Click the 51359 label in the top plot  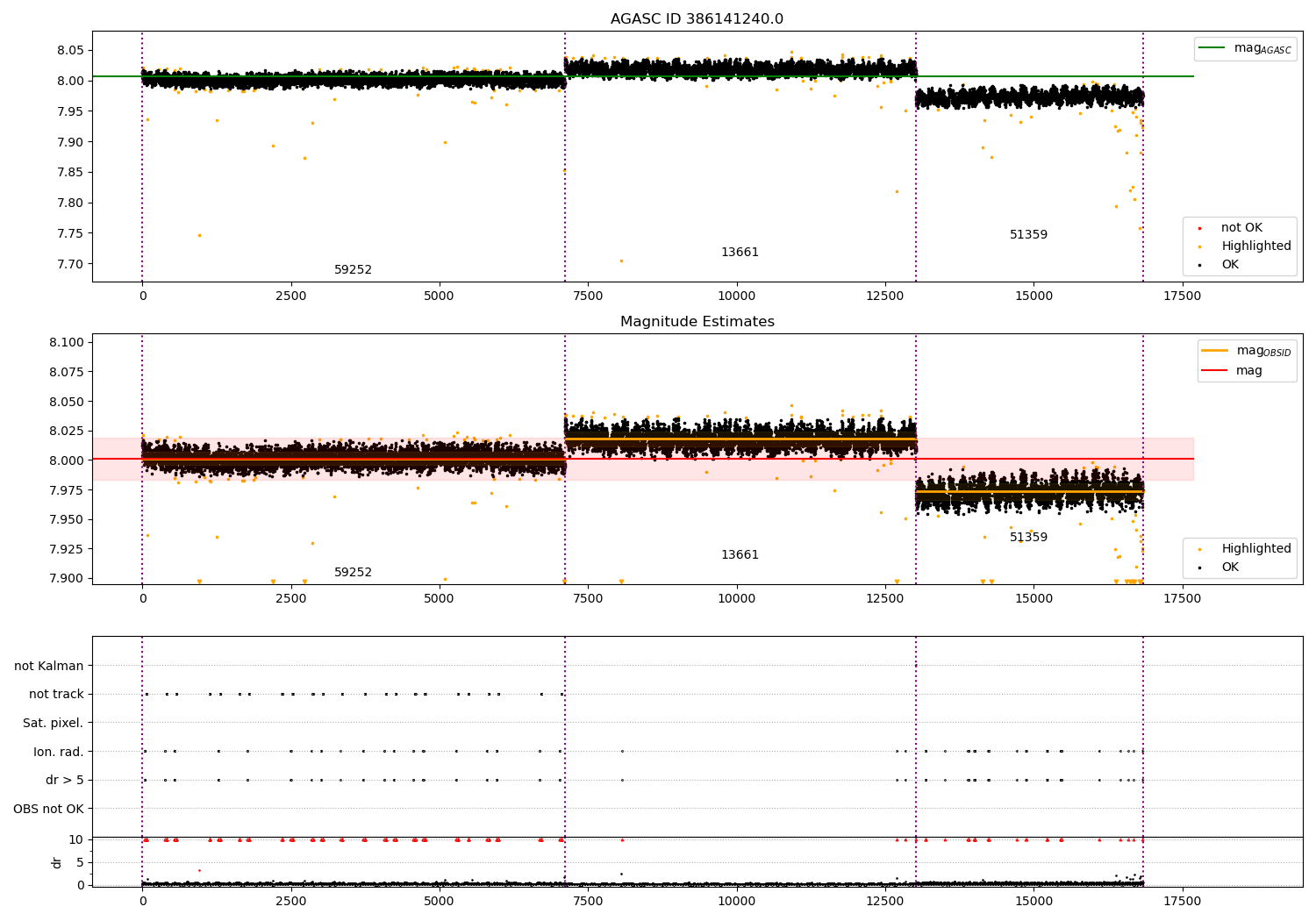point(1028,235)
